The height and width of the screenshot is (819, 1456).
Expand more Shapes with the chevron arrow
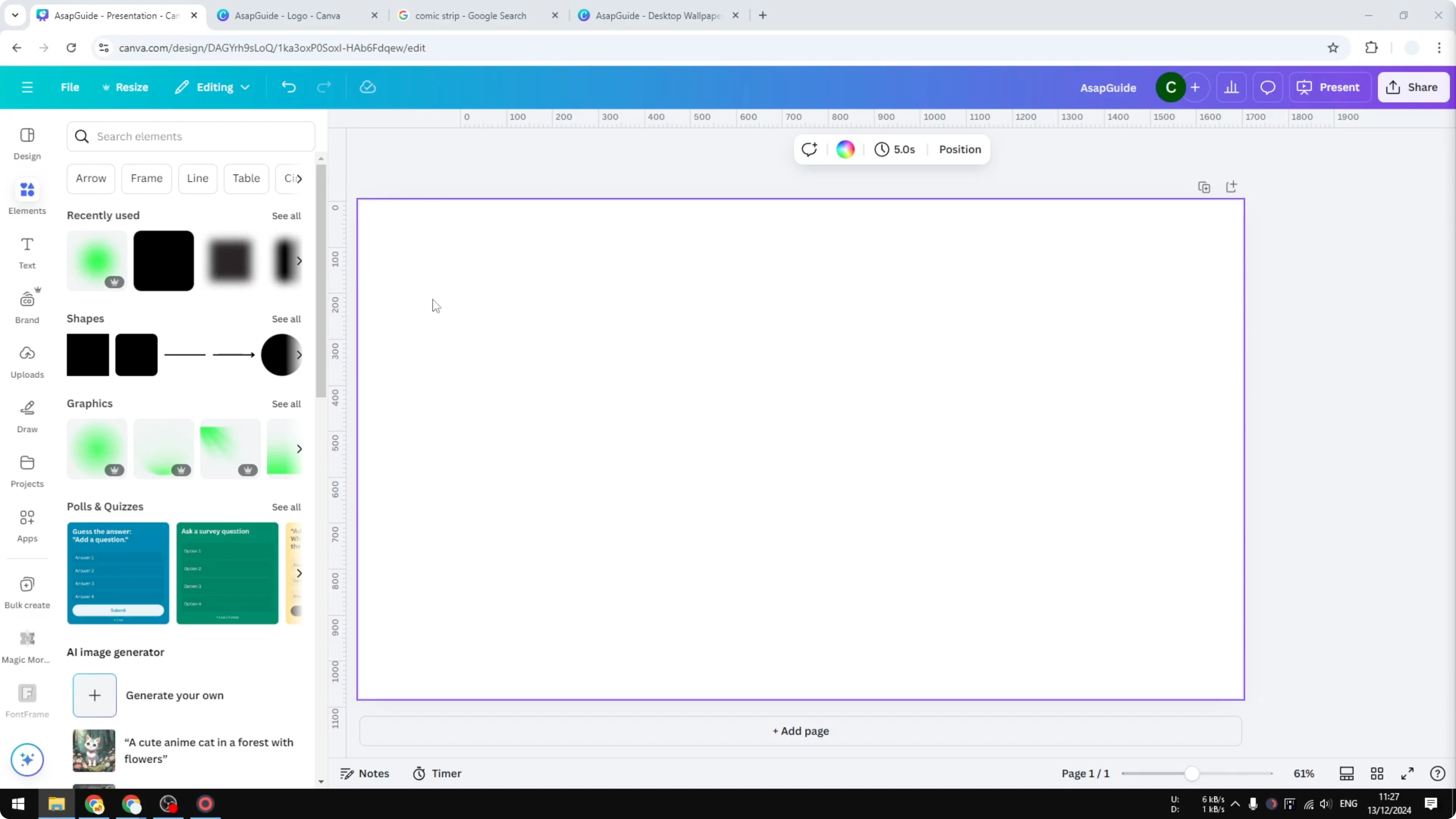[x=299, y=355]
